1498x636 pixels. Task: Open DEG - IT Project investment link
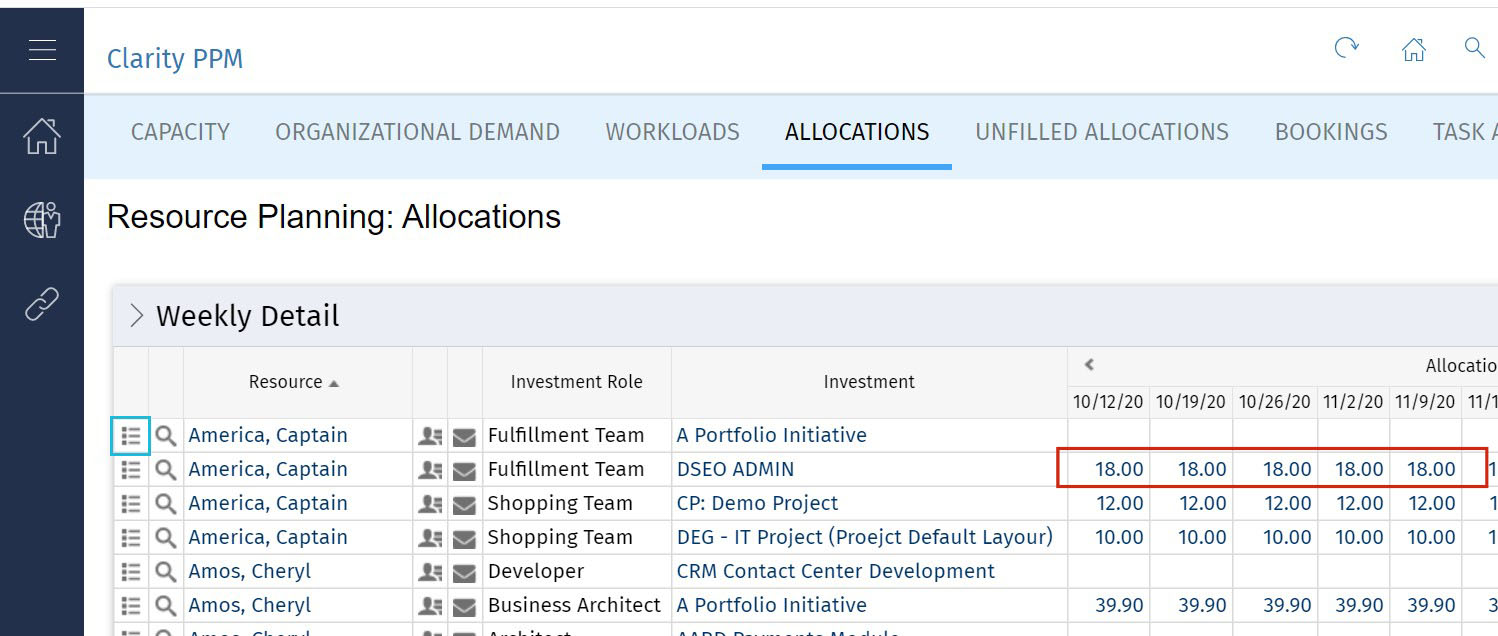(x=865, y=537)
